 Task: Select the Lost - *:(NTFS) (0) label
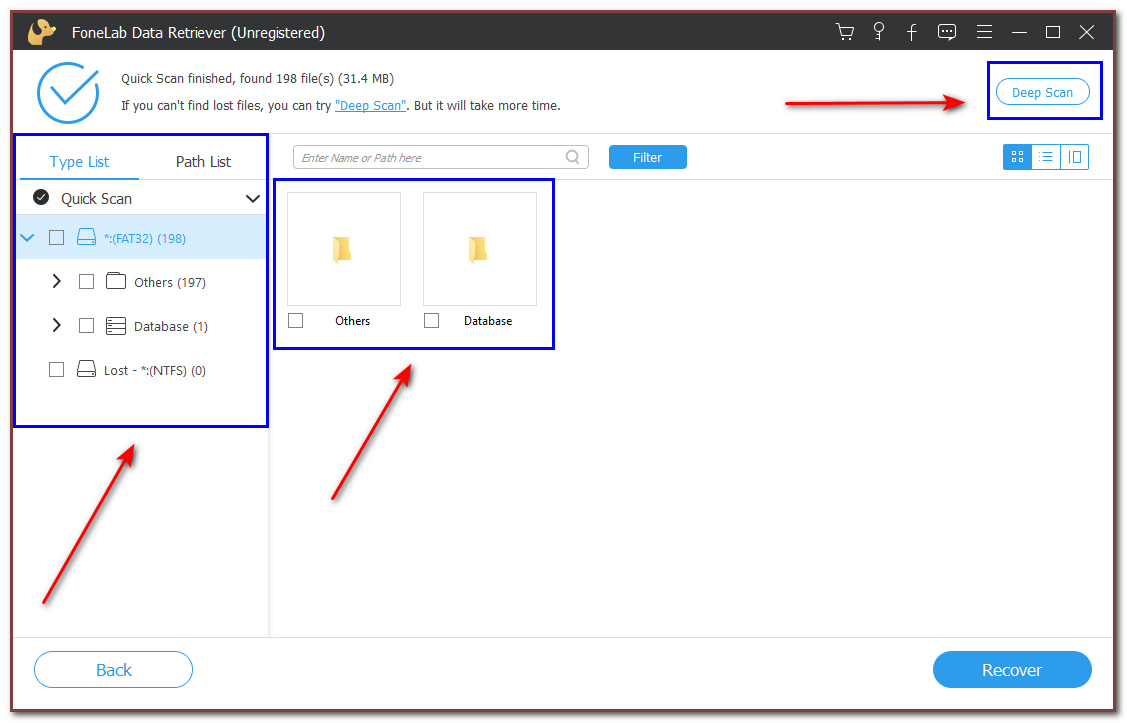tap(155, 370)
